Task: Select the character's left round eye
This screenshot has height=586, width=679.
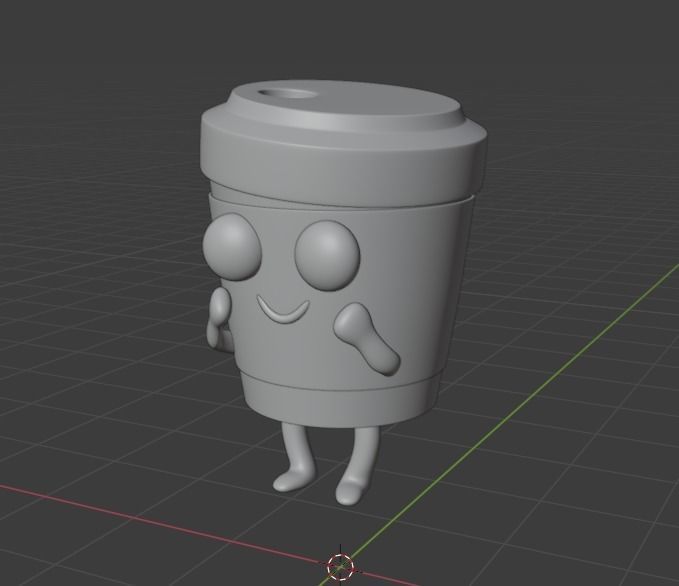Action: point(232,246)
